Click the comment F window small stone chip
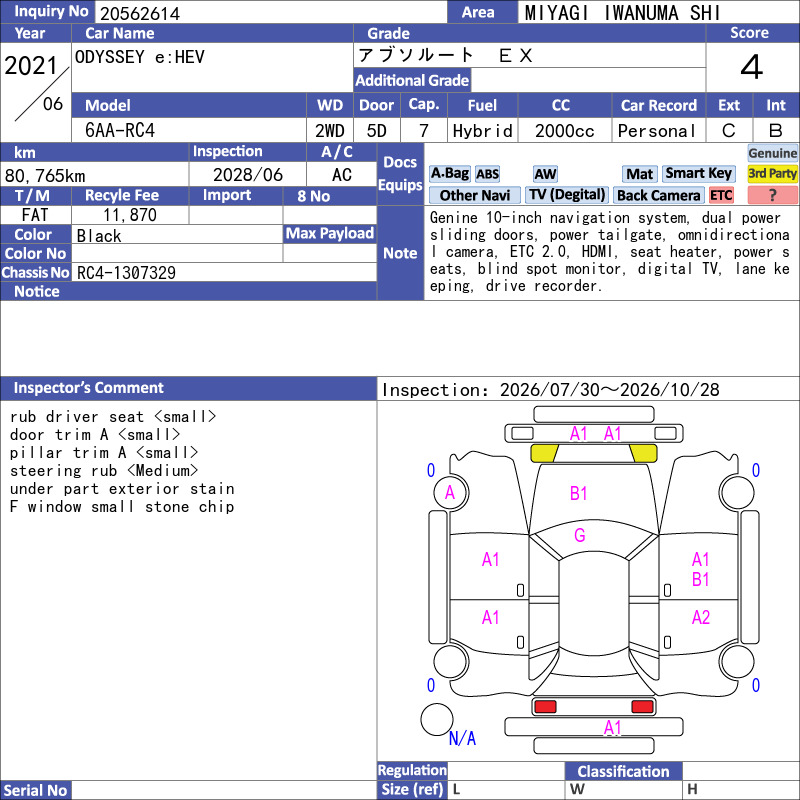 (122, 507)
